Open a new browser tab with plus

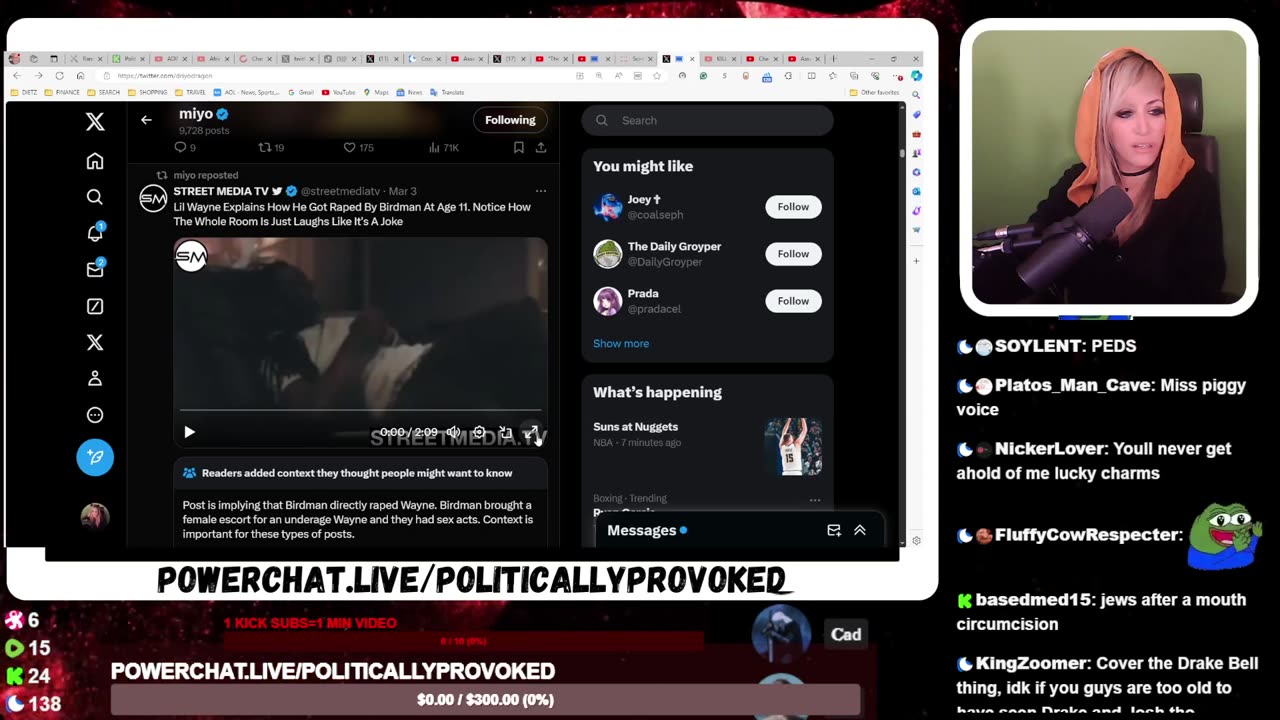click(835, 59)
